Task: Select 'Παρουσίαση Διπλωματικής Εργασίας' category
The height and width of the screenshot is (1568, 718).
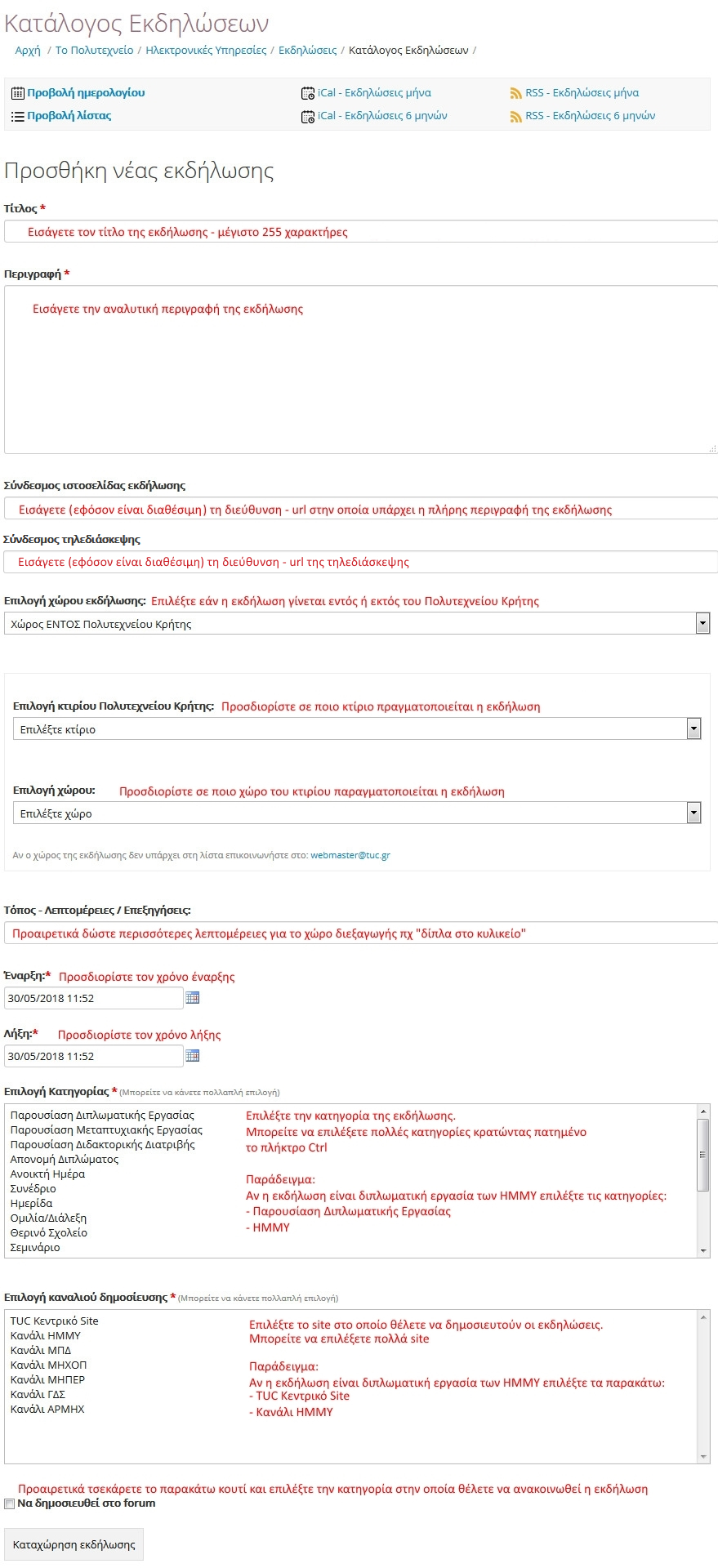Action: (x=102, y=1115)
